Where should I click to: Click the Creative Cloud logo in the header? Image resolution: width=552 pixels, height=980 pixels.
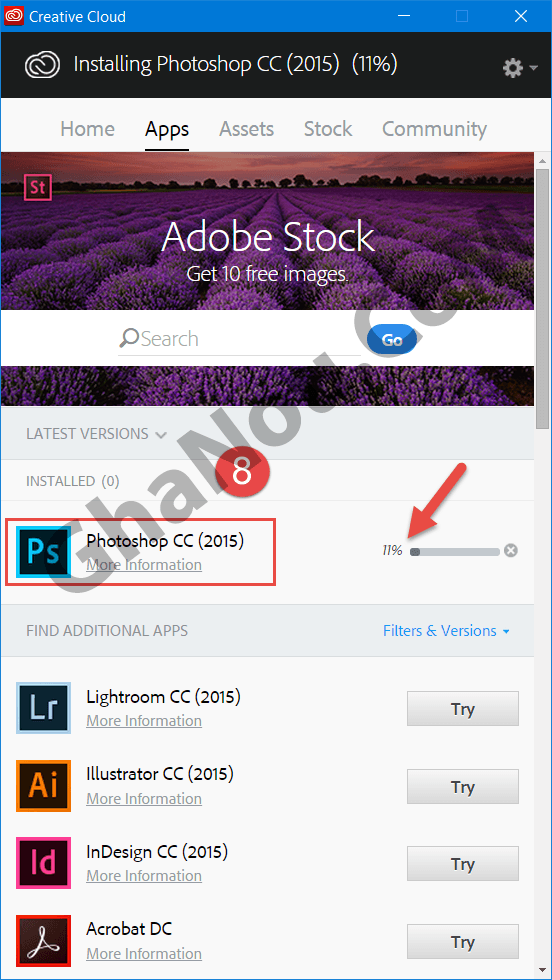[43, 64]
